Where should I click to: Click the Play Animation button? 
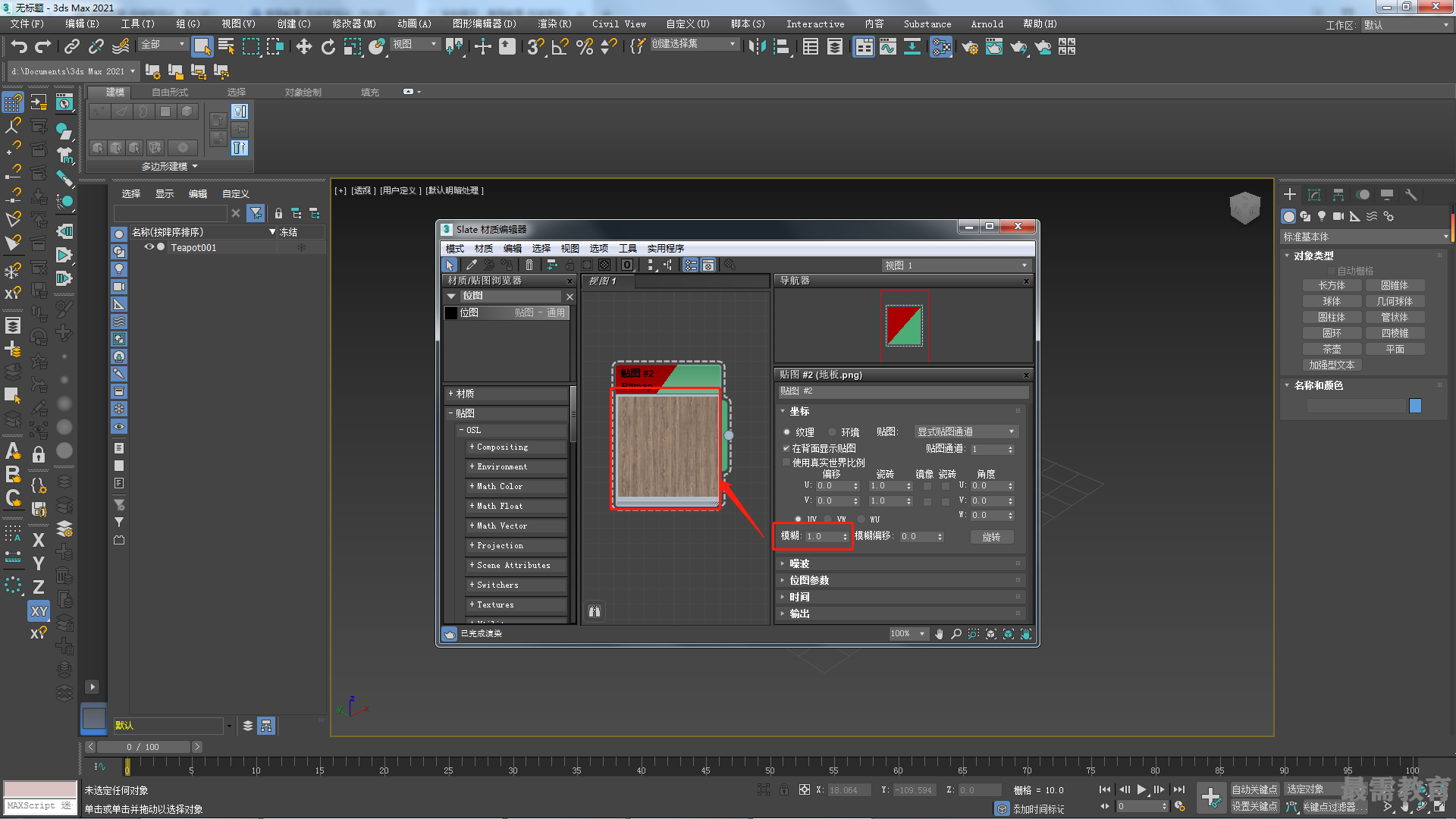click(x=1142, y=789)
